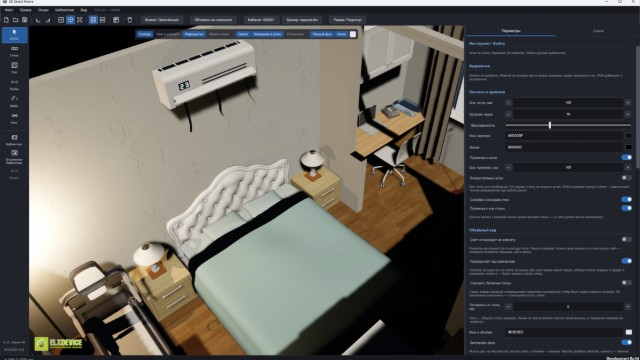
Task: Toggle the 'Перекрытия над комнатами' switch
Action: pos(626,261)
